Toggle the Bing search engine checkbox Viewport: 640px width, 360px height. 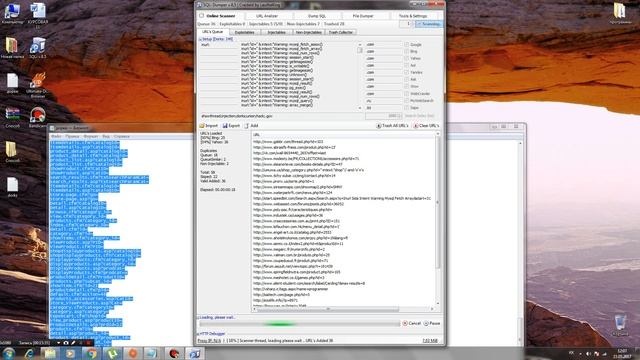coord(407,51)
